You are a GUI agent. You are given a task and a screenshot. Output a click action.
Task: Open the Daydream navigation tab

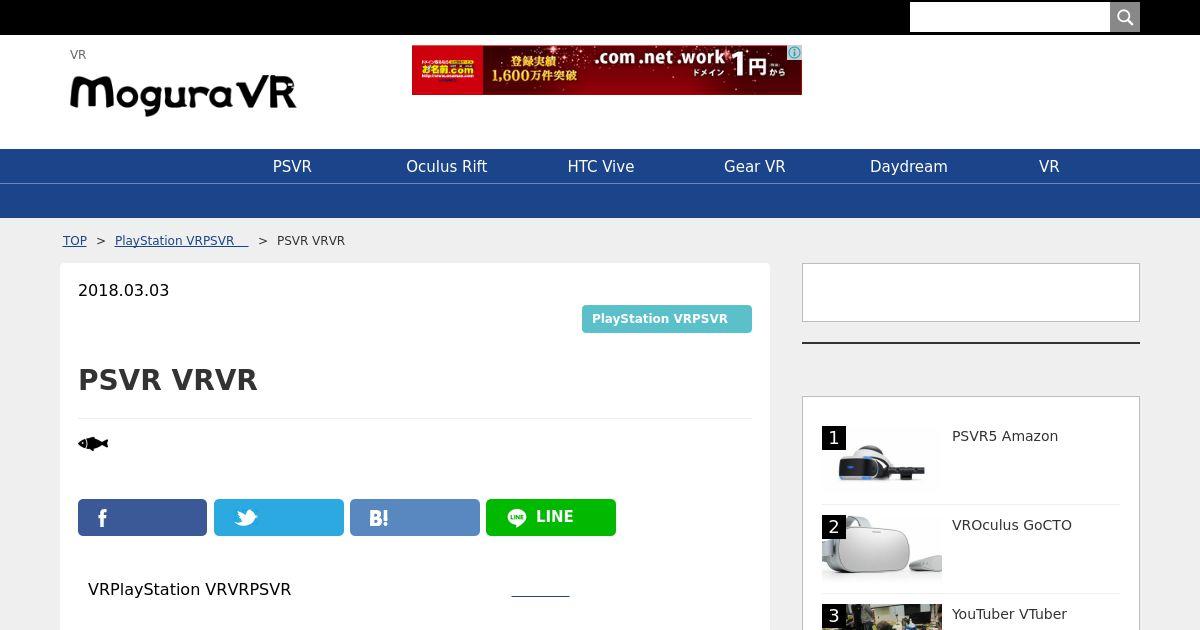click(x=909, y=167)
